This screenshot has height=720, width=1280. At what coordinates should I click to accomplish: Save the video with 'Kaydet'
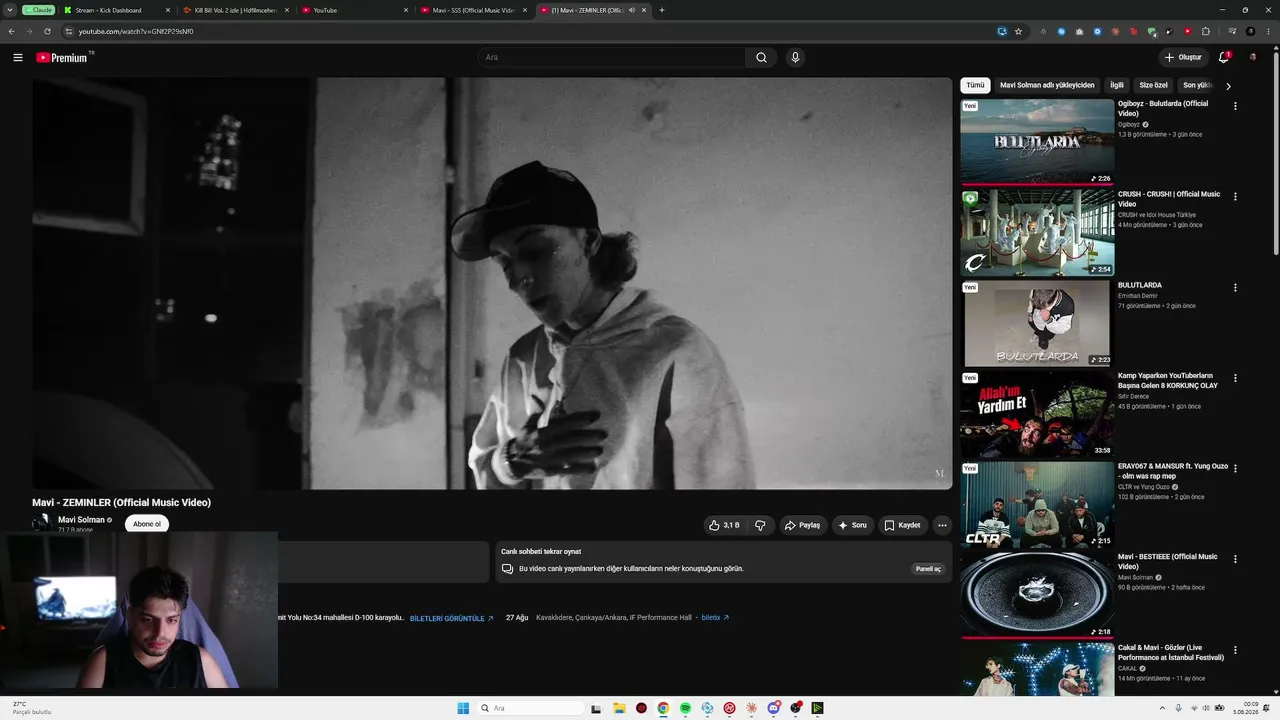902,525
